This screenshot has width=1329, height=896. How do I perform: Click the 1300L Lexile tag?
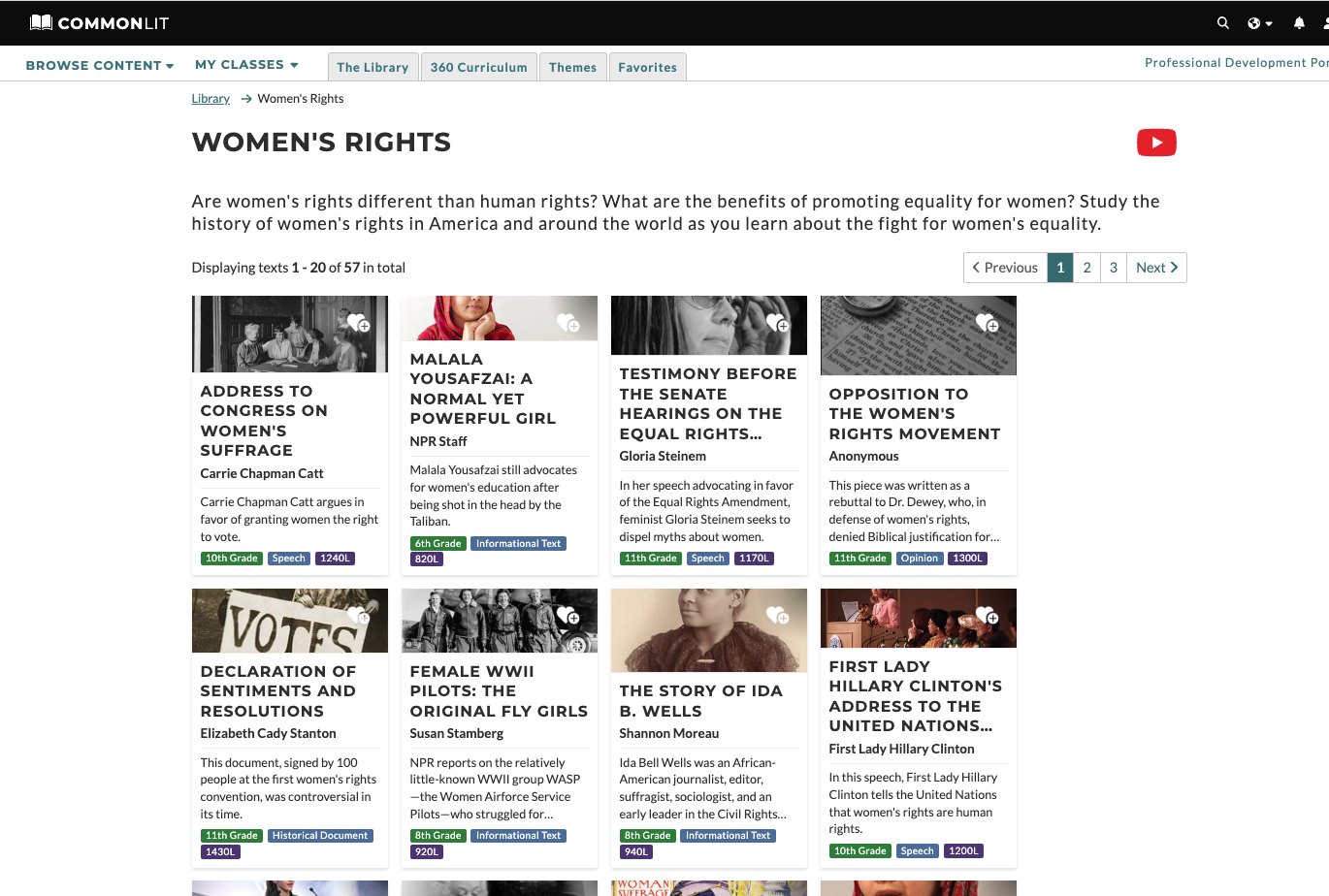tap(967, 559)
